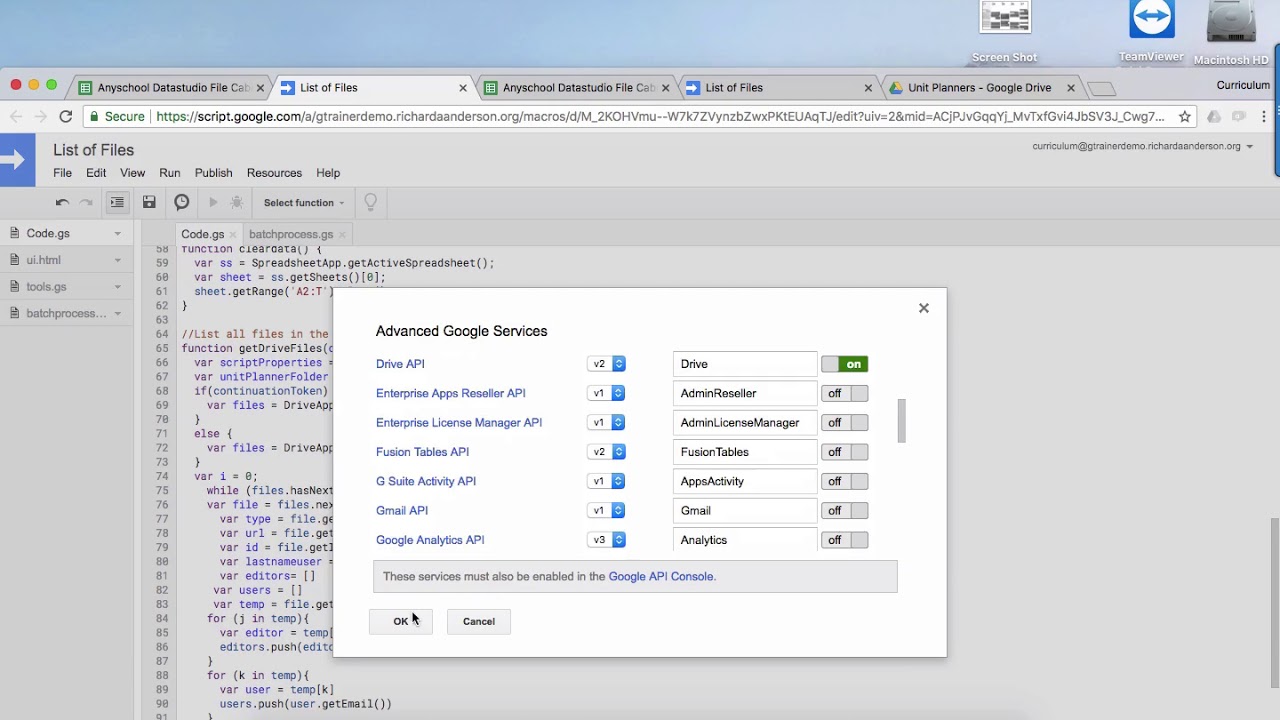This screenshot has height=720, width=1280.
Task: Close the Unit Planners Google Drive tab
Action: click(x=1071, y=88)
